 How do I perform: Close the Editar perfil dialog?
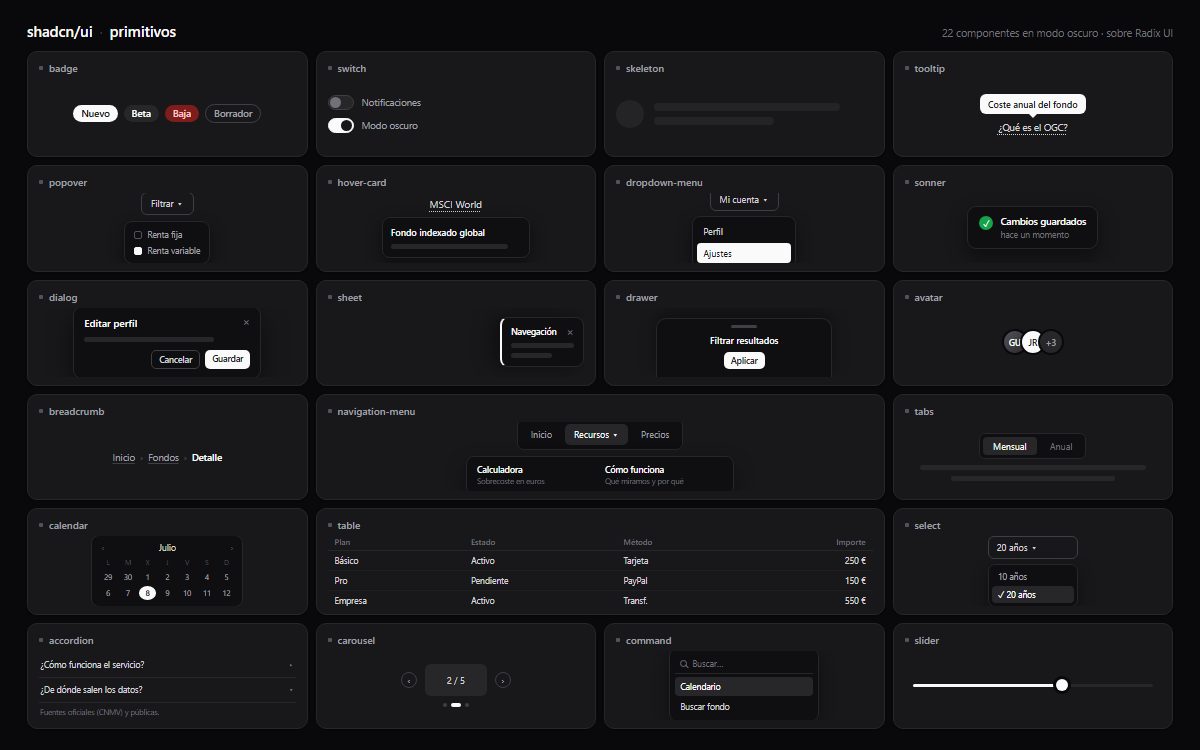[246, 323]
